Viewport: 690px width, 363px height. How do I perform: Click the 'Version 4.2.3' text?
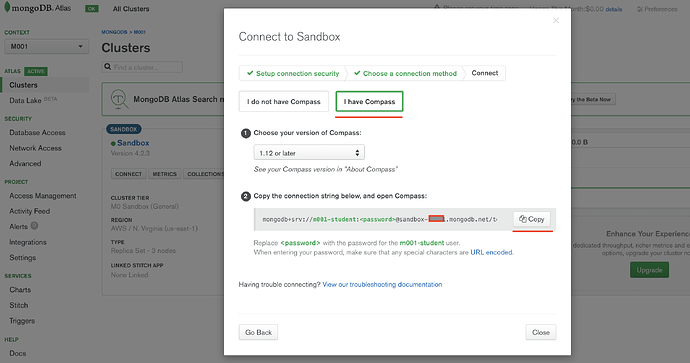tap(130, 153)
